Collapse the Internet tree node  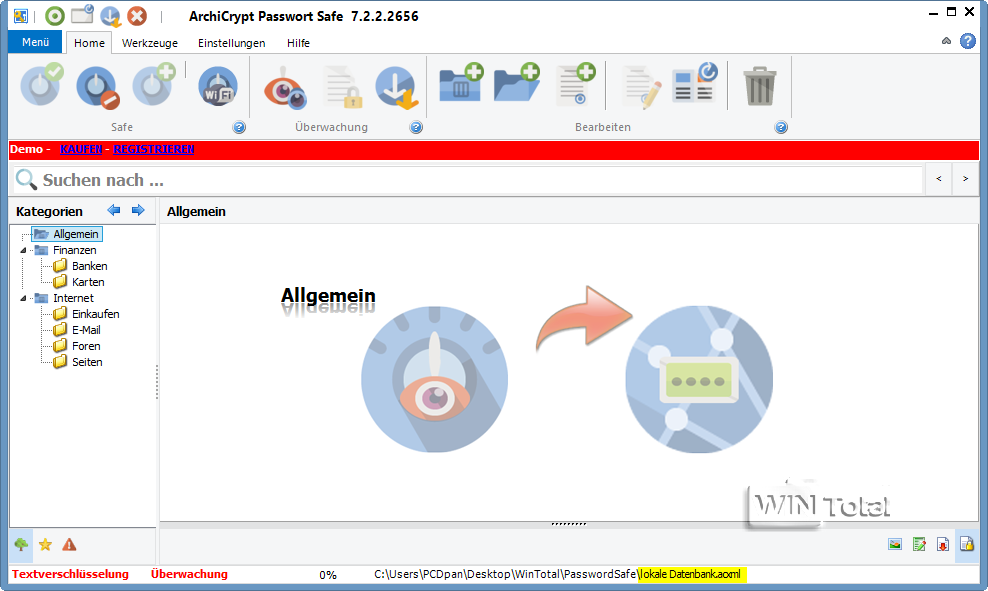point(23,298)
